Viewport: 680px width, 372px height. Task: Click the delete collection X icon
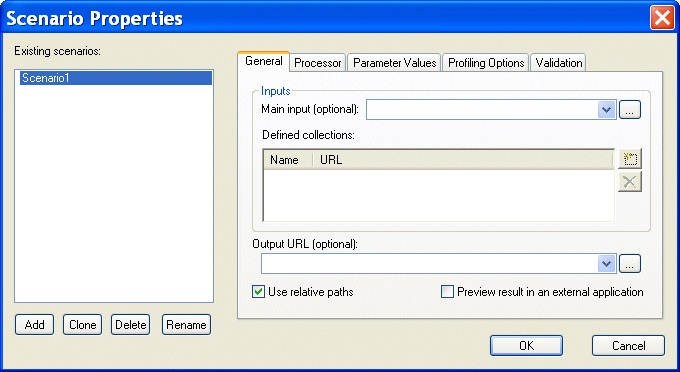point(630,182)
